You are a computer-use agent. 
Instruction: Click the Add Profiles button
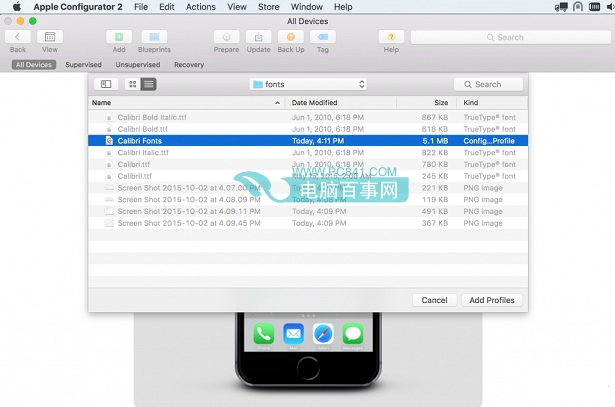tap(492, 300)
